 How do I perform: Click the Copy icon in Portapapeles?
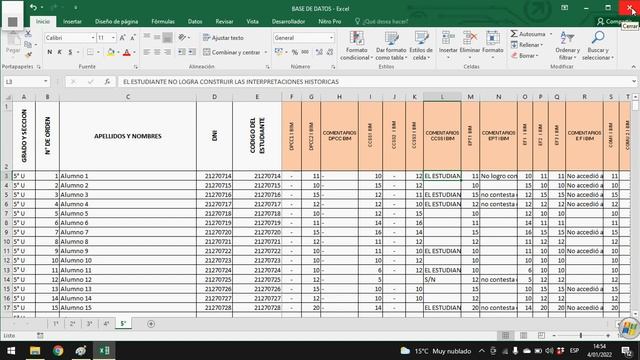28,44
